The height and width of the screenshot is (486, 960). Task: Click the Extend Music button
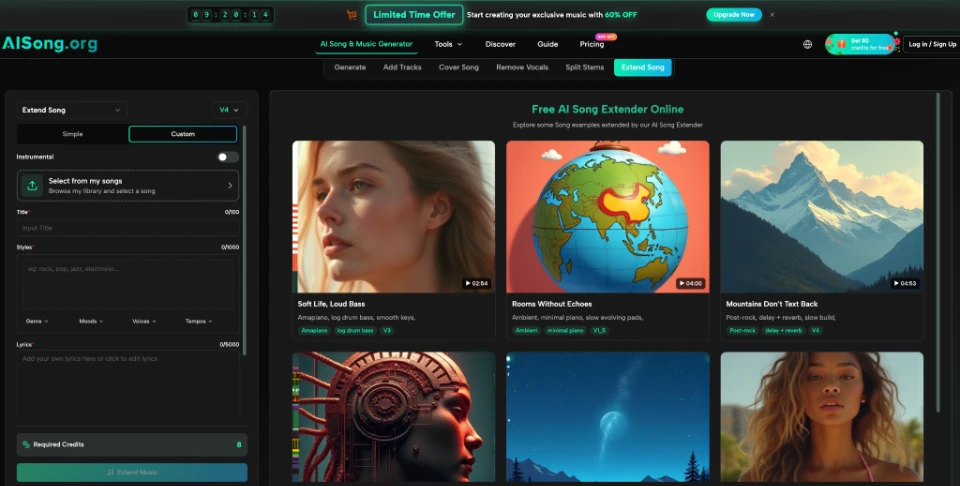(132, 473)
